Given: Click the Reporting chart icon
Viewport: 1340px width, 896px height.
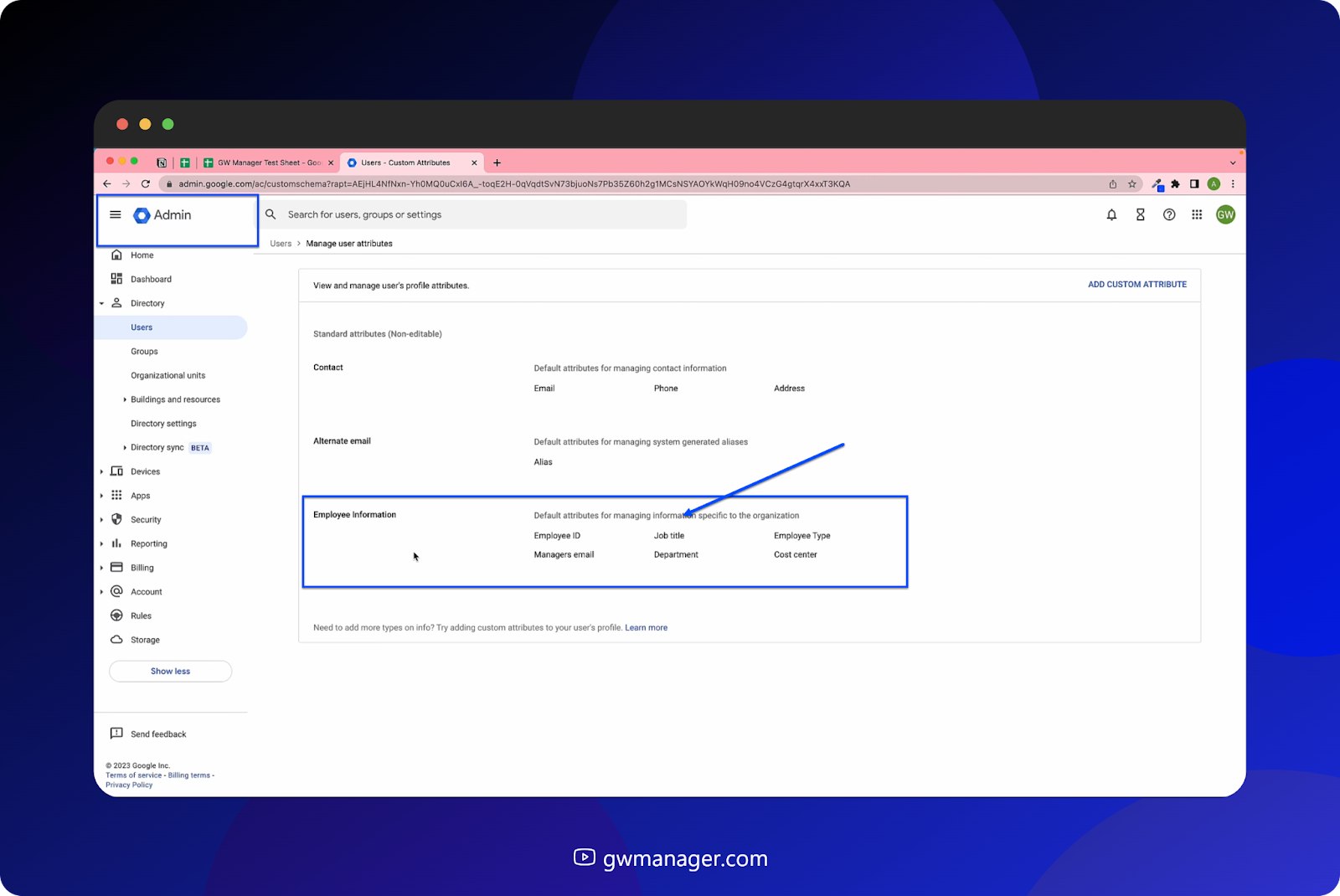Looking at the screenshot, I should point(116,543).
